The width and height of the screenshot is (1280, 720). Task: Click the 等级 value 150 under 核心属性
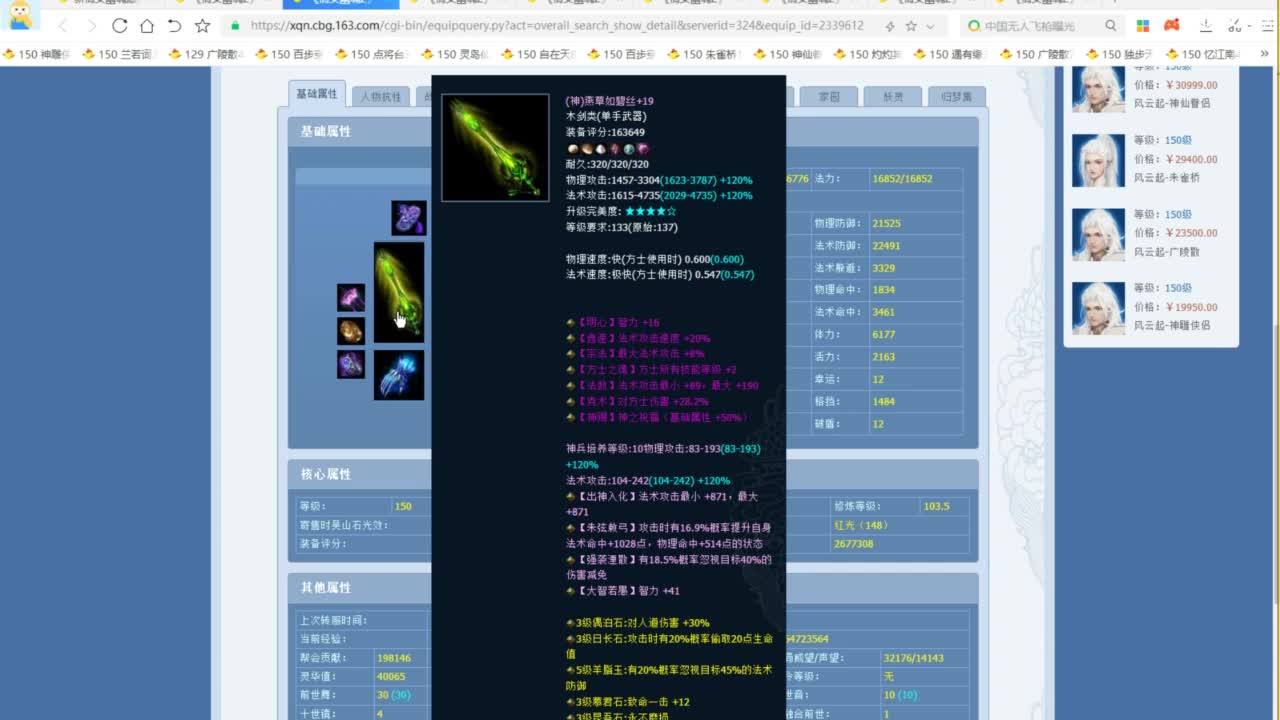(403, 506)
